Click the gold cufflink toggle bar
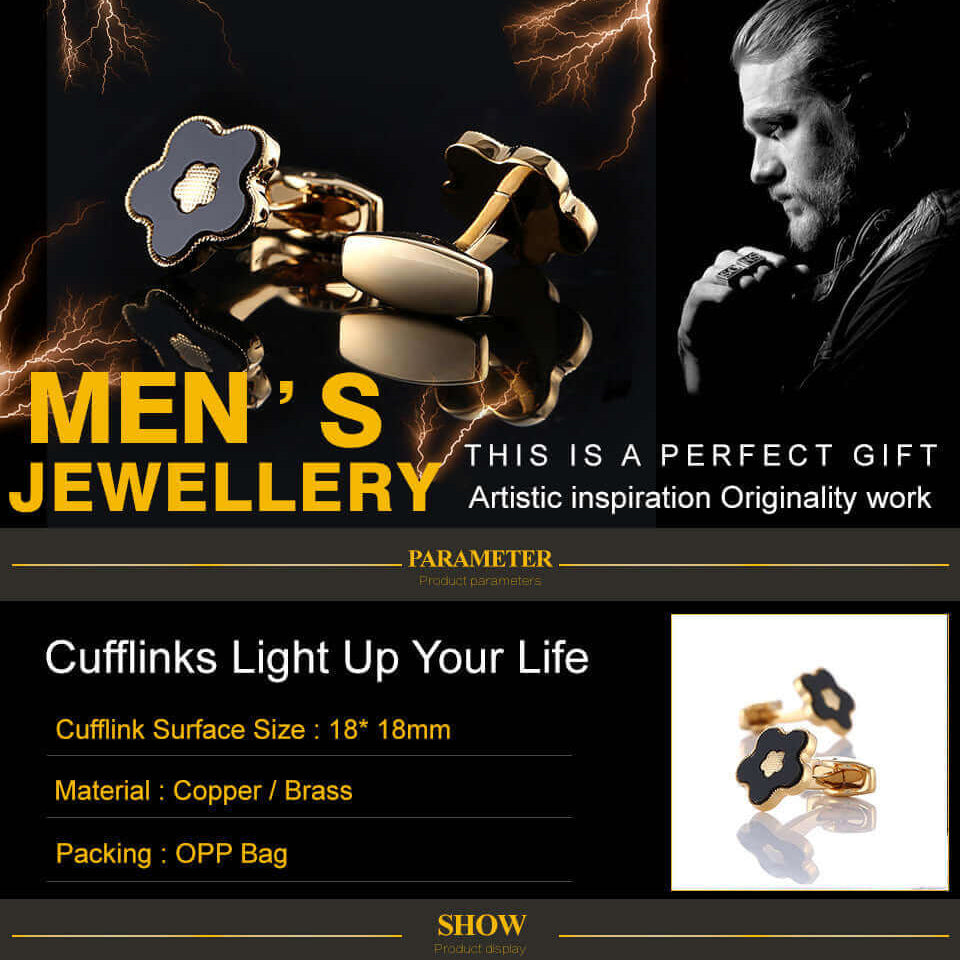Screen dimensions: 960x960 coord(417,273)
